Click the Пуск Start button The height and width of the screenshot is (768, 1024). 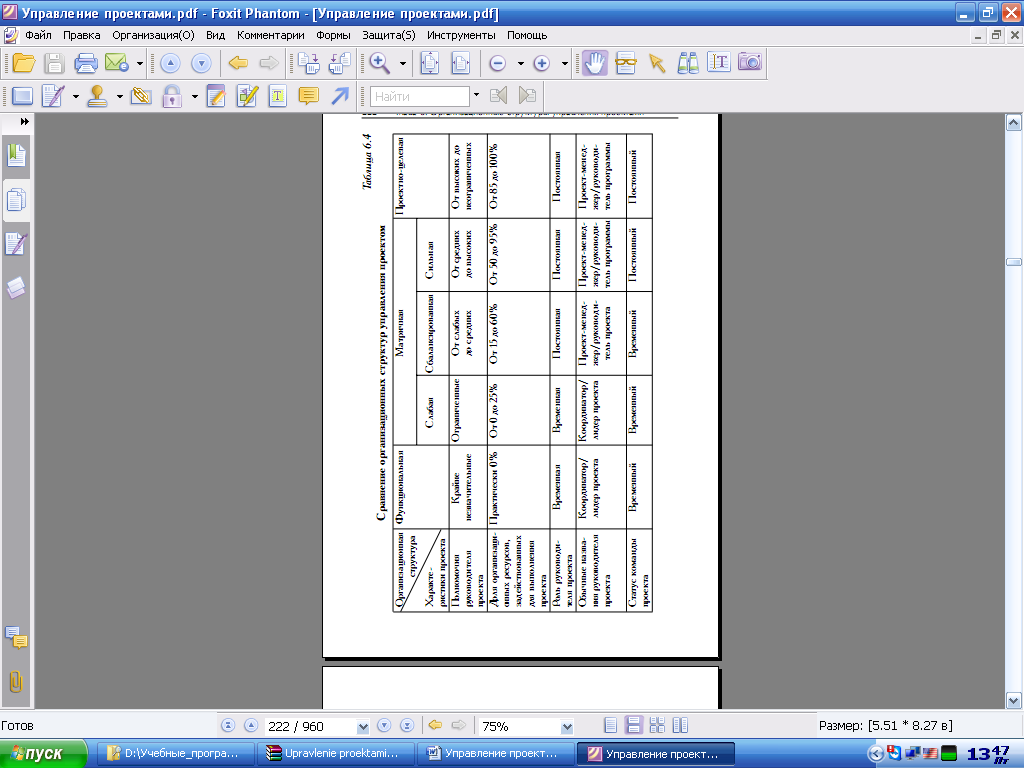pos(43,754)
